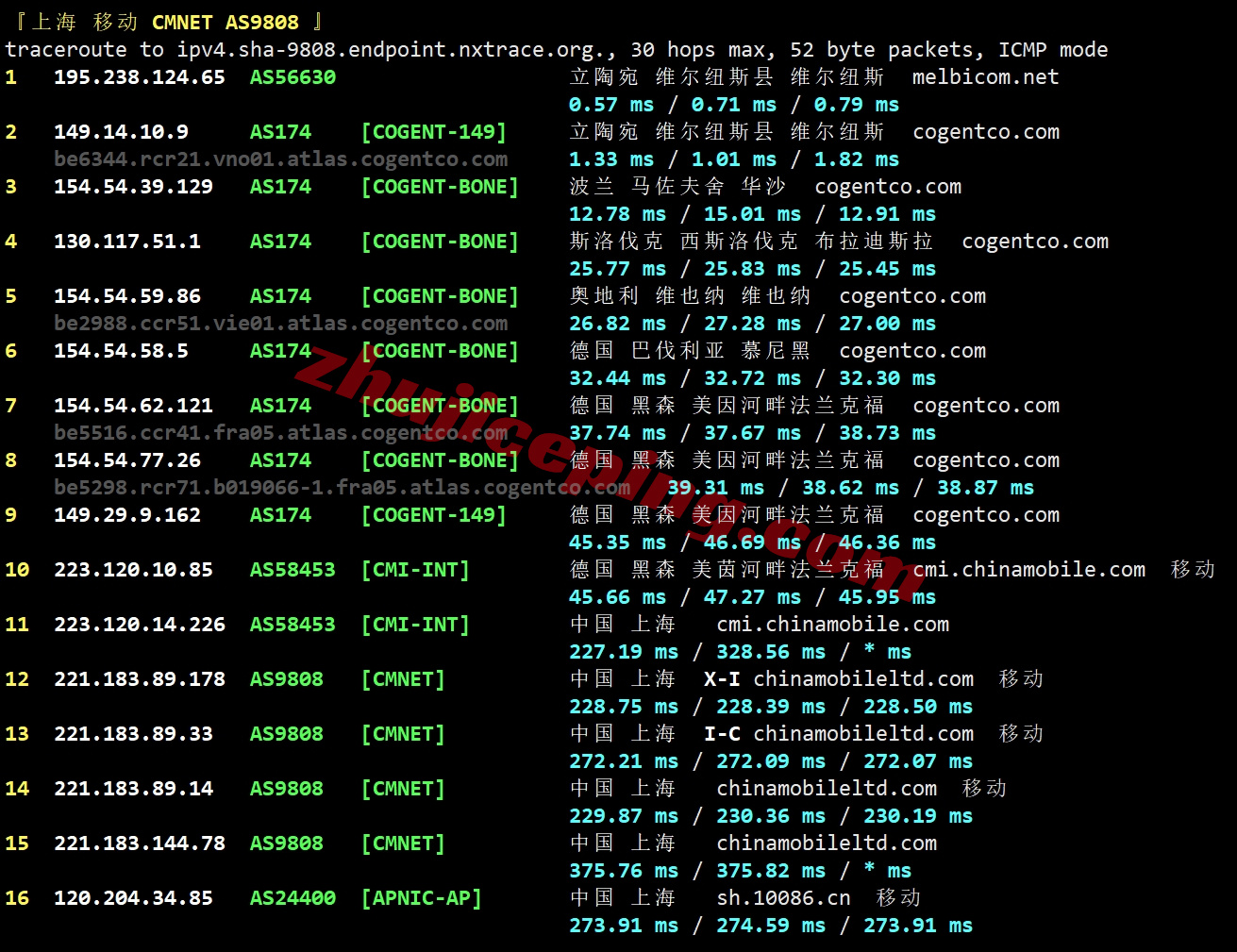Click IP 154.54.58.5 on hop 6
This screenshot has width=1237, height=952.
[121, 351]
